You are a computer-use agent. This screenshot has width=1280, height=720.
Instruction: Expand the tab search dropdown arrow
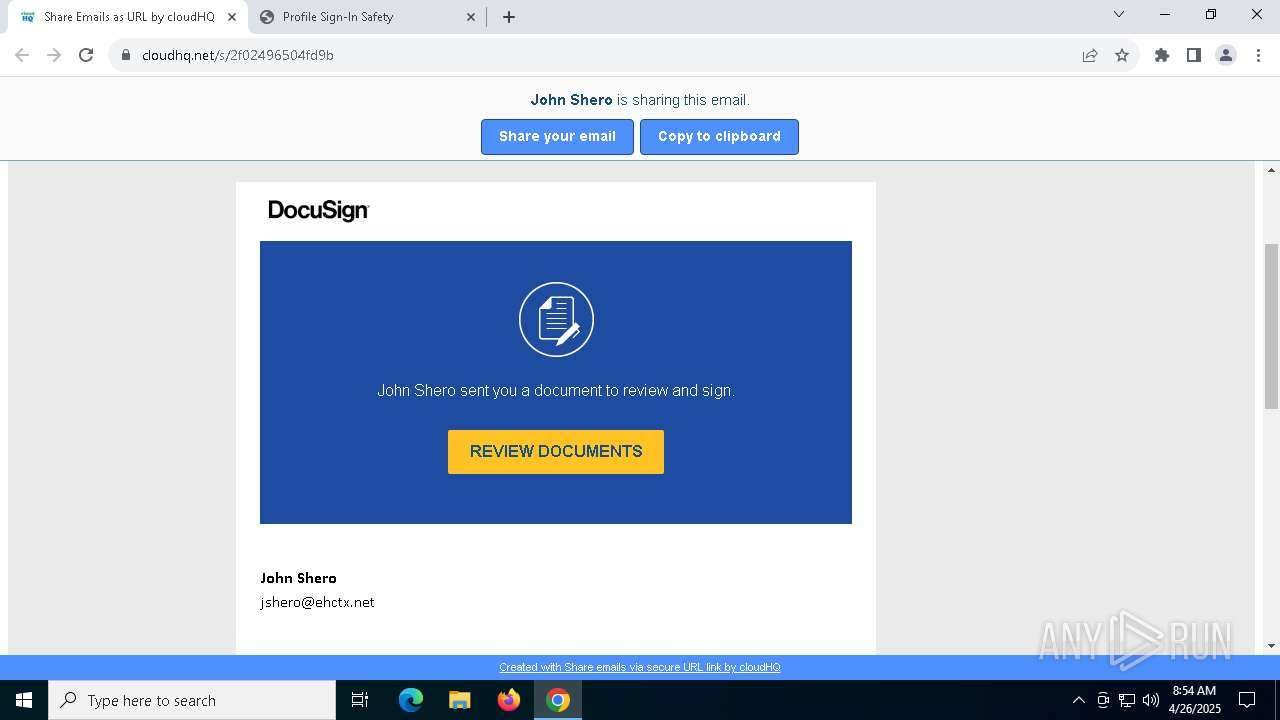1119,15
